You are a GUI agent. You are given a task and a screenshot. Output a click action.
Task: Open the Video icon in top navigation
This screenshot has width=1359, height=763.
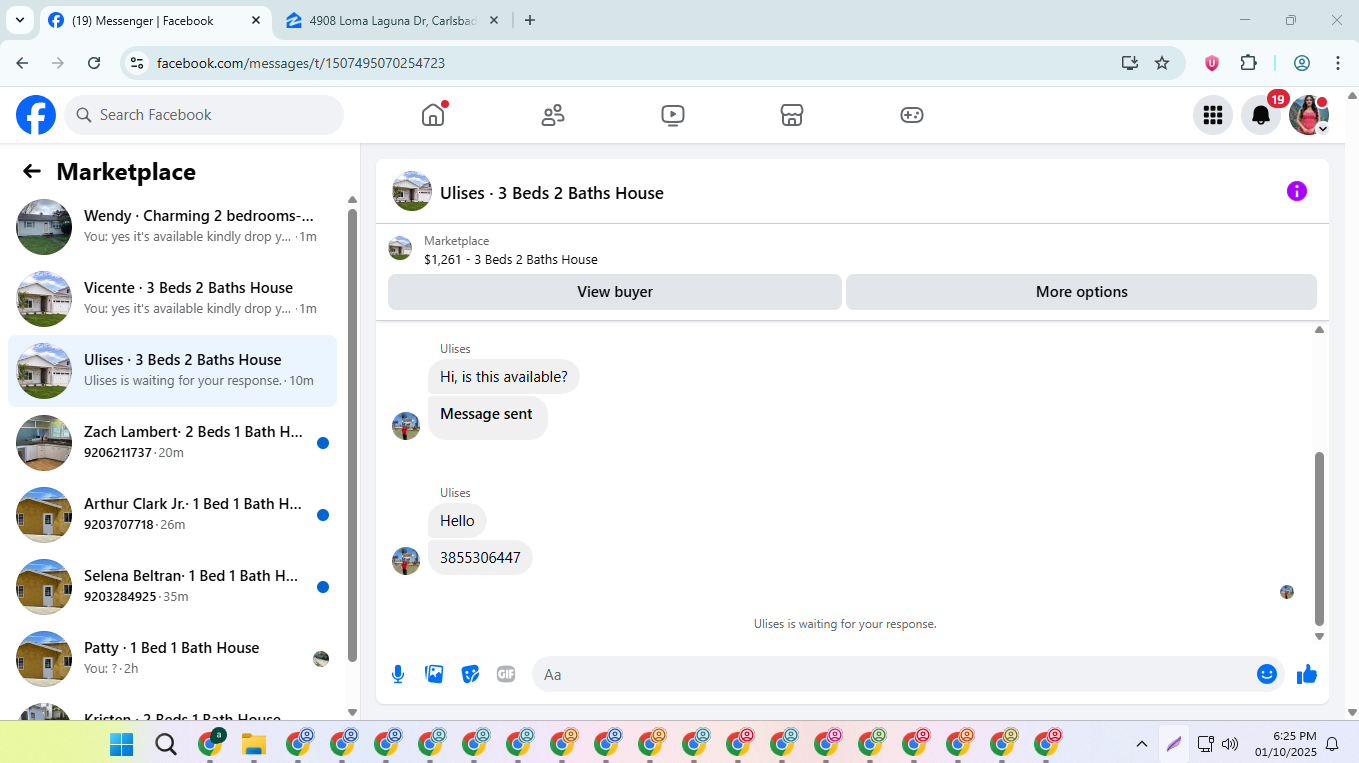point(673,115)
